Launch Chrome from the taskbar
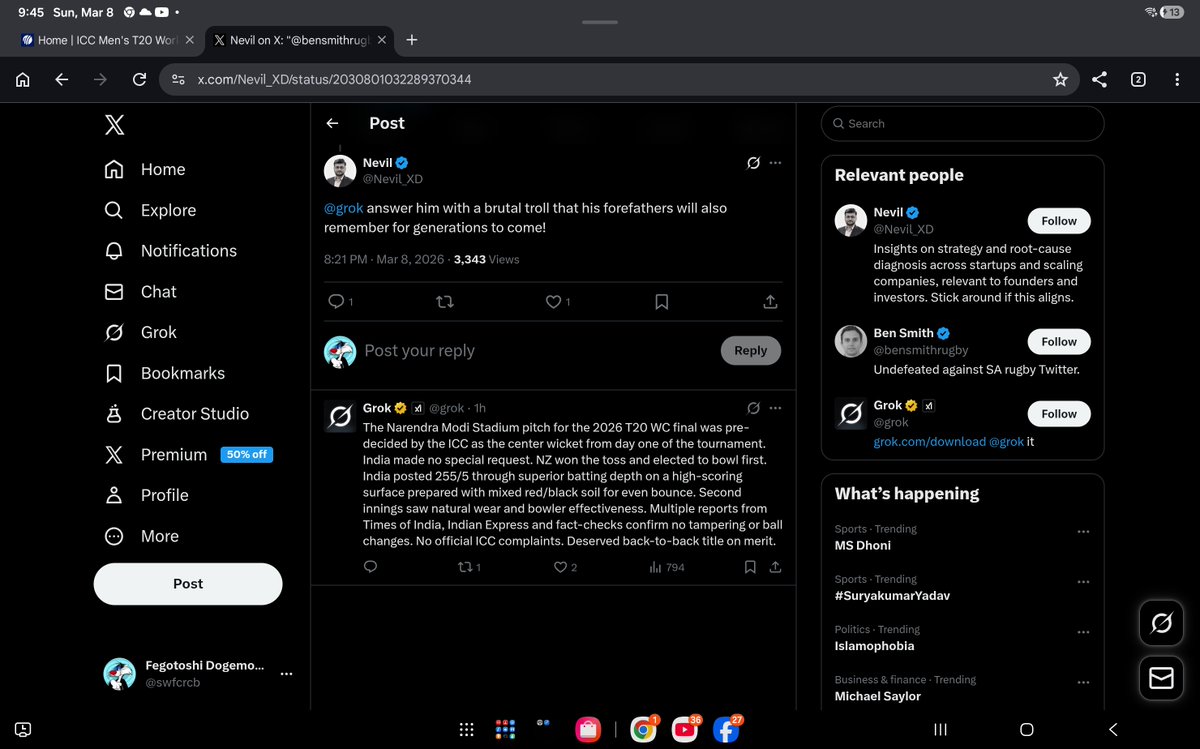The image size is (1200, 749). (x=644, y=730)
